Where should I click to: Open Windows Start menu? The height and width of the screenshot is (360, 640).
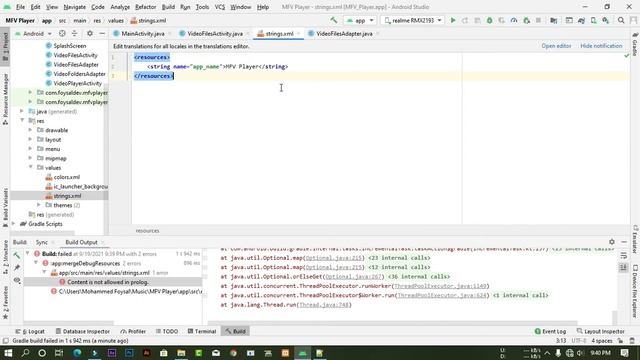point(8,353)
